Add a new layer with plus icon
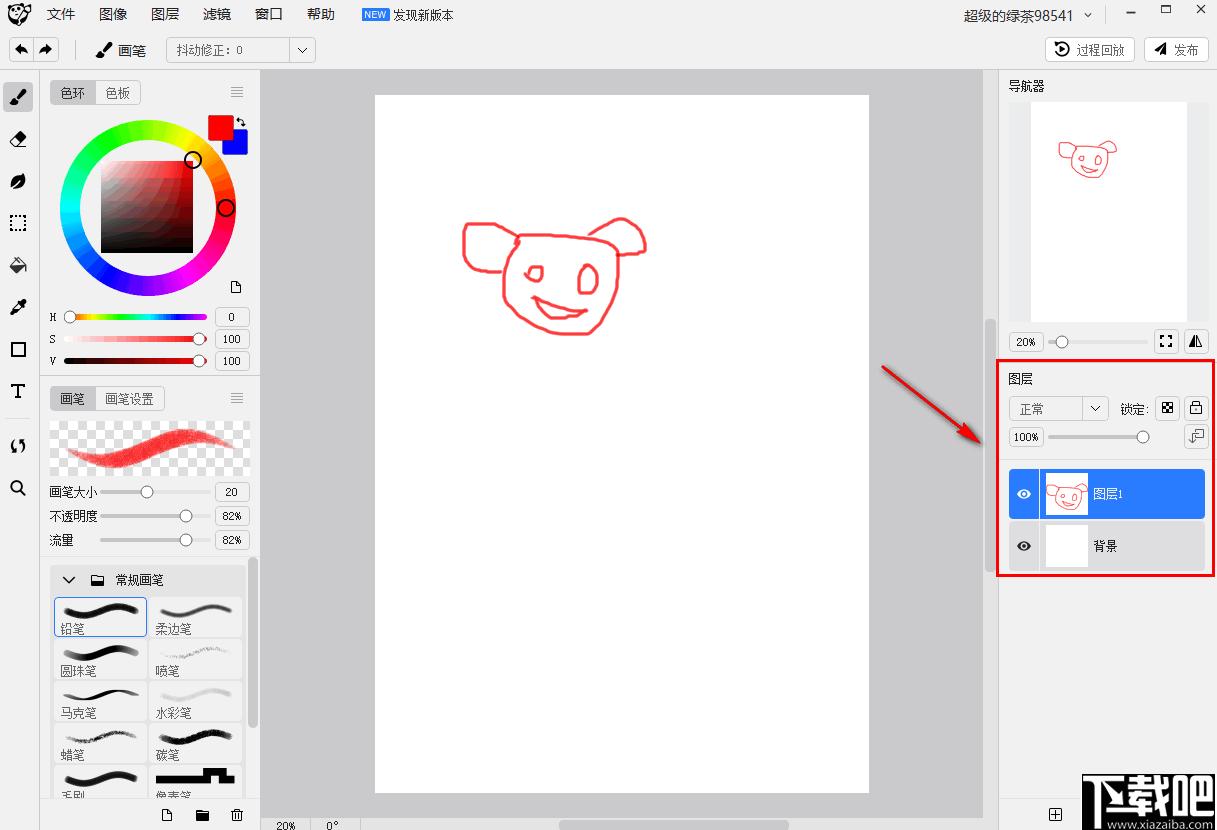Screen dimensions: 1217x830 [x=1055, y=815]
